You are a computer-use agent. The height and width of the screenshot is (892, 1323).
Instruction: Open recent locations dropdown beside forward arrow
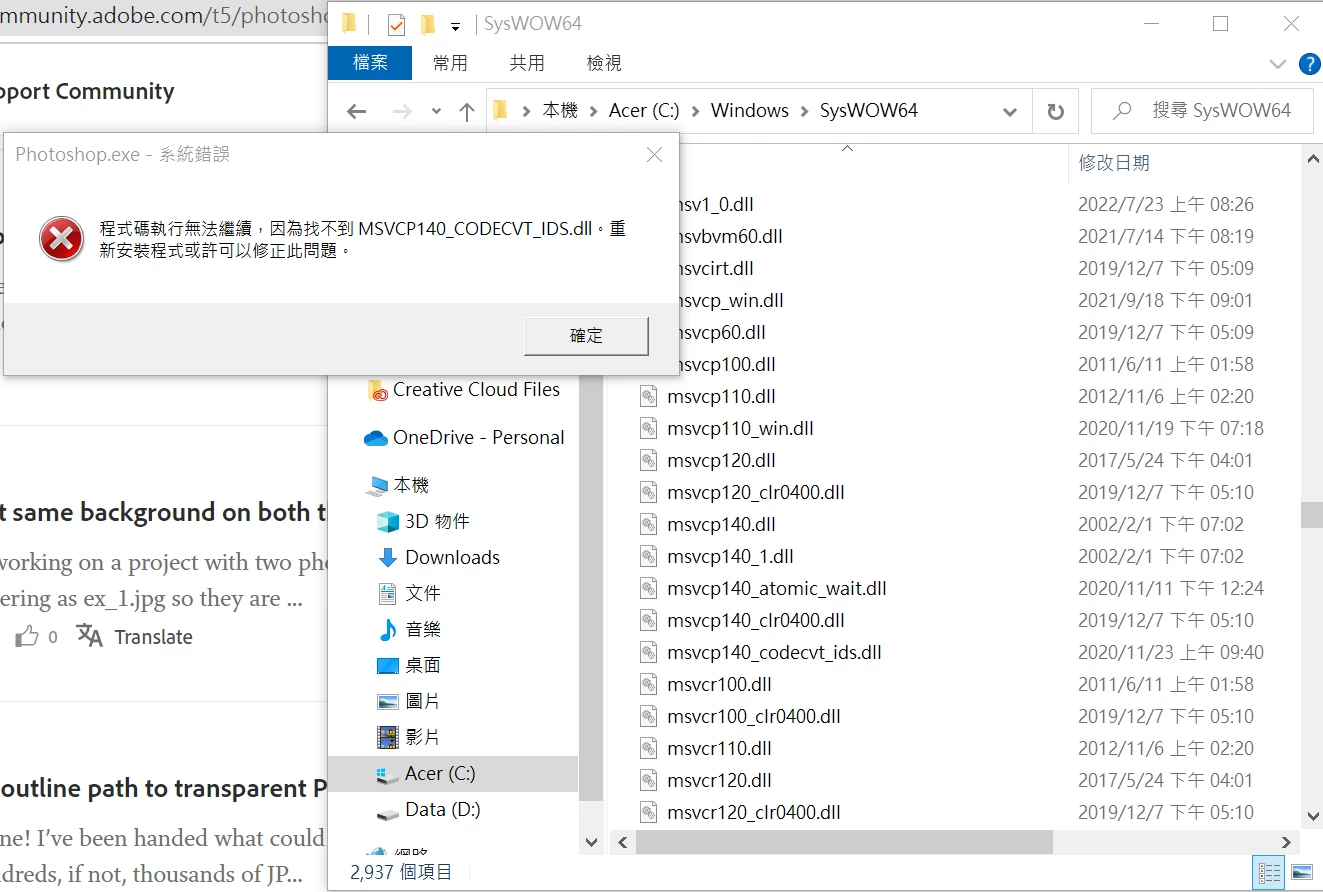tap(436, 111)
